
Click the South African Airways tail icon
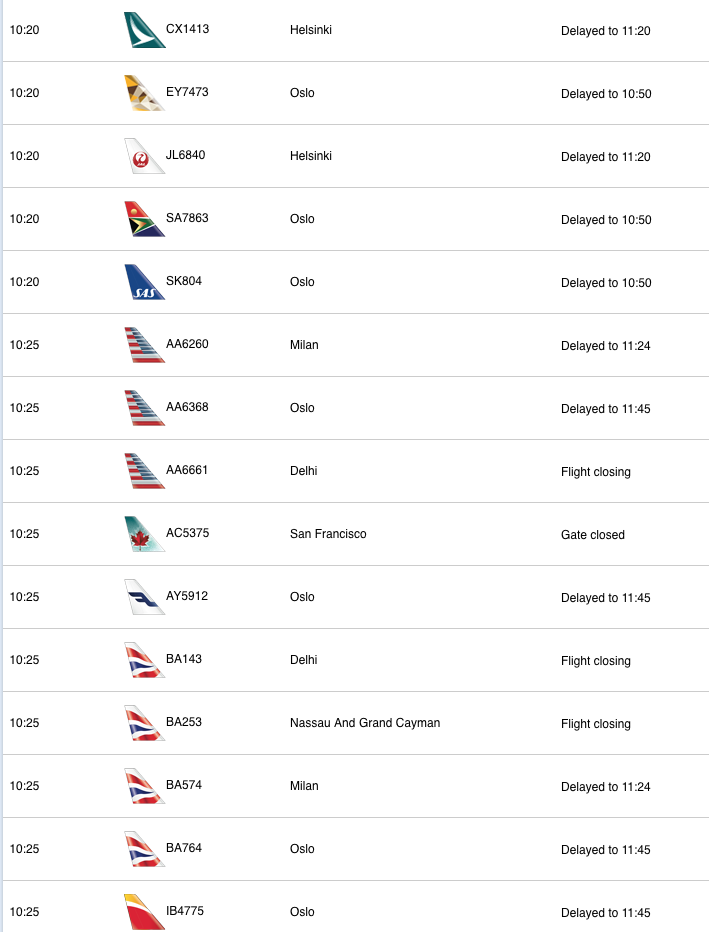point(144,219)
